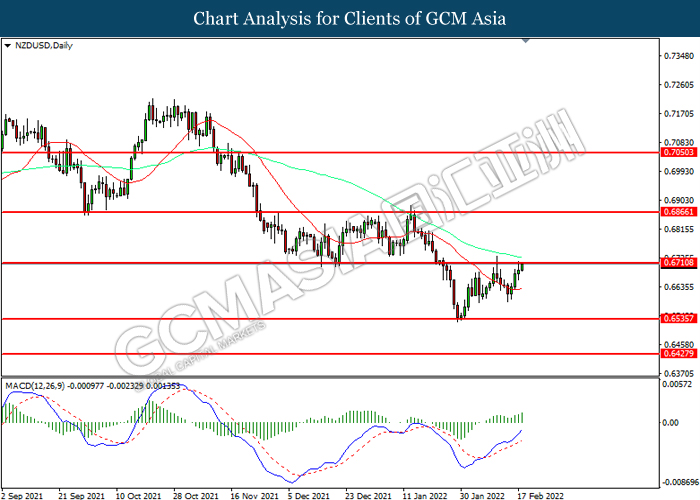This screenshot has width=700, height=500.
Task: Click the 21 Sep 2021 date label
Action: click(81, 496)
